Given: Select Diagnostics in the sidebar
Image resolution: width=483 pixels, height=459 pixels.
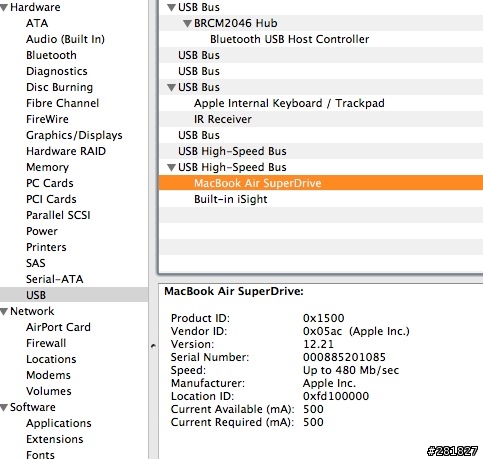Looking at the screenshot, I should pos(57,71).
